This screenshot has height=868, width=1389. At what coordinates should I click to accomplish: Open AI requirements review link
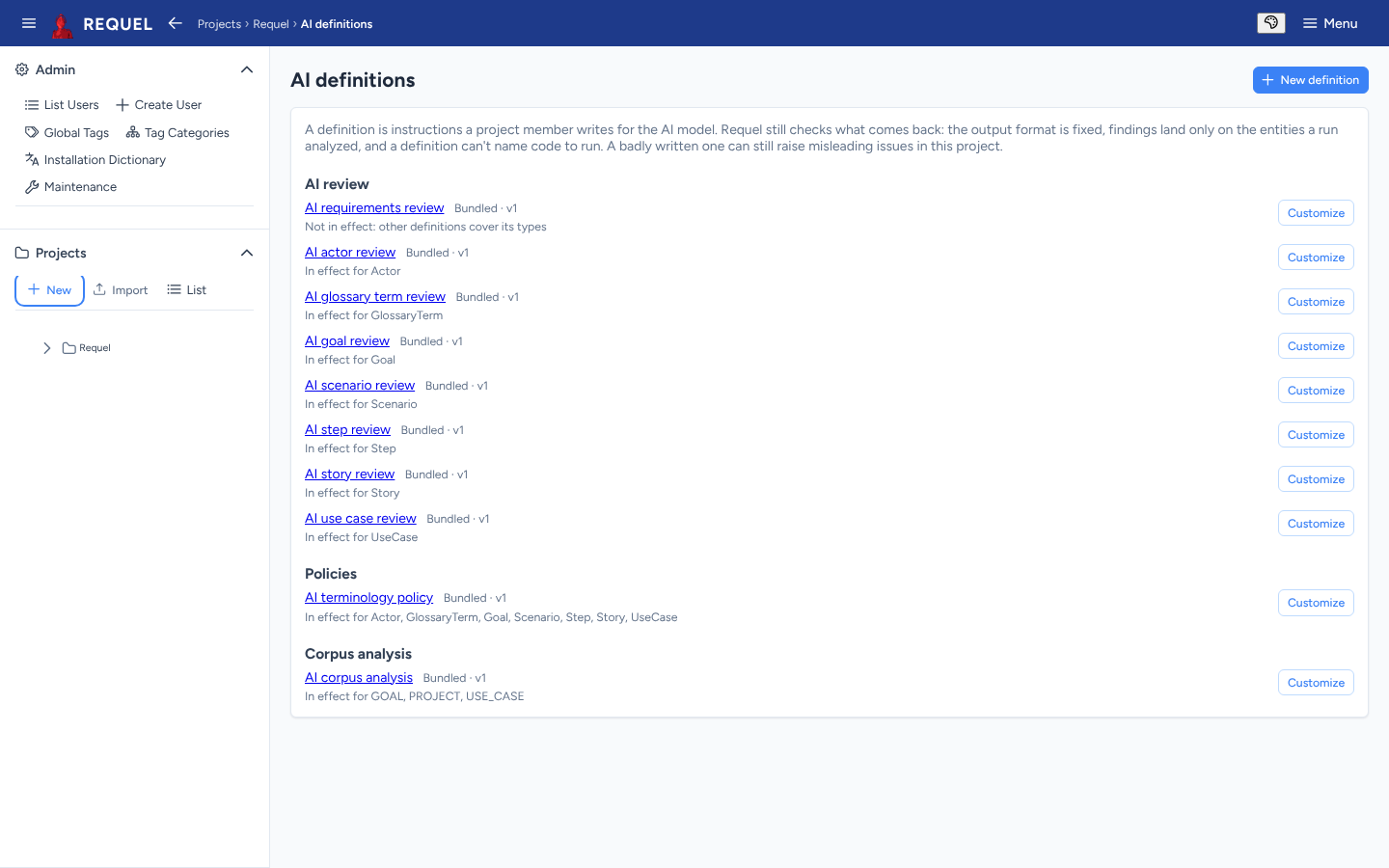click(374, 208)
